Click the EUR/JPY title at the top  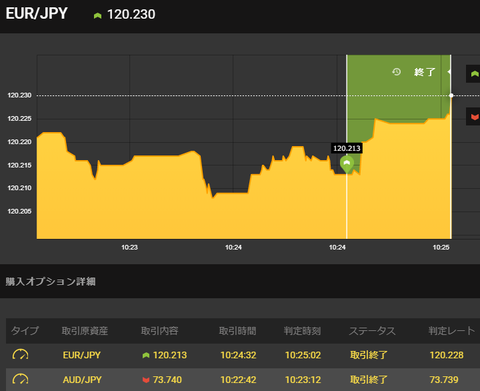click(x=37, y=14)
